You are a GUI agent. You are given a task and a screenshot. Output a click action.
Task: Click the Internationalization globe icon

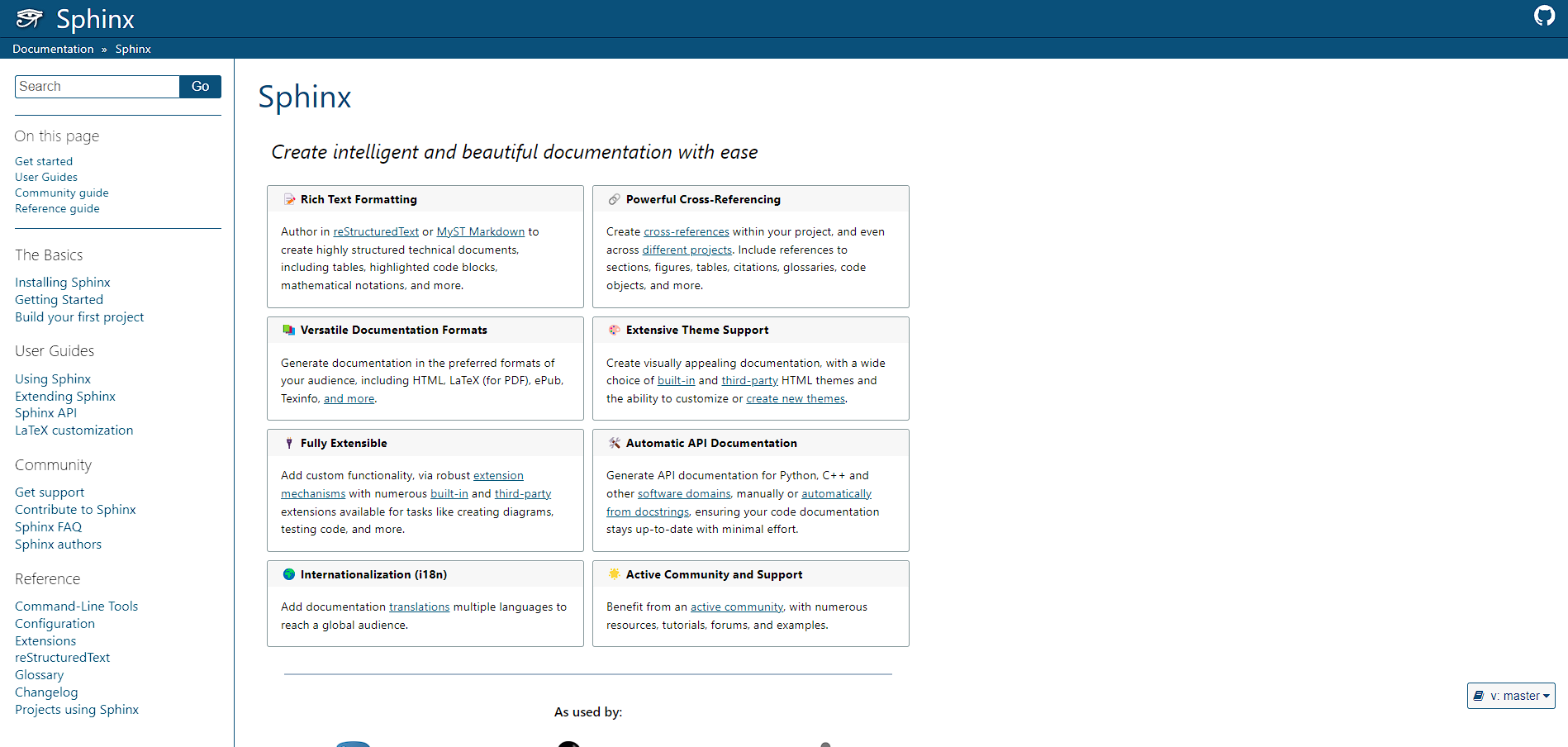pyautogui.click(x=289, y=574)
